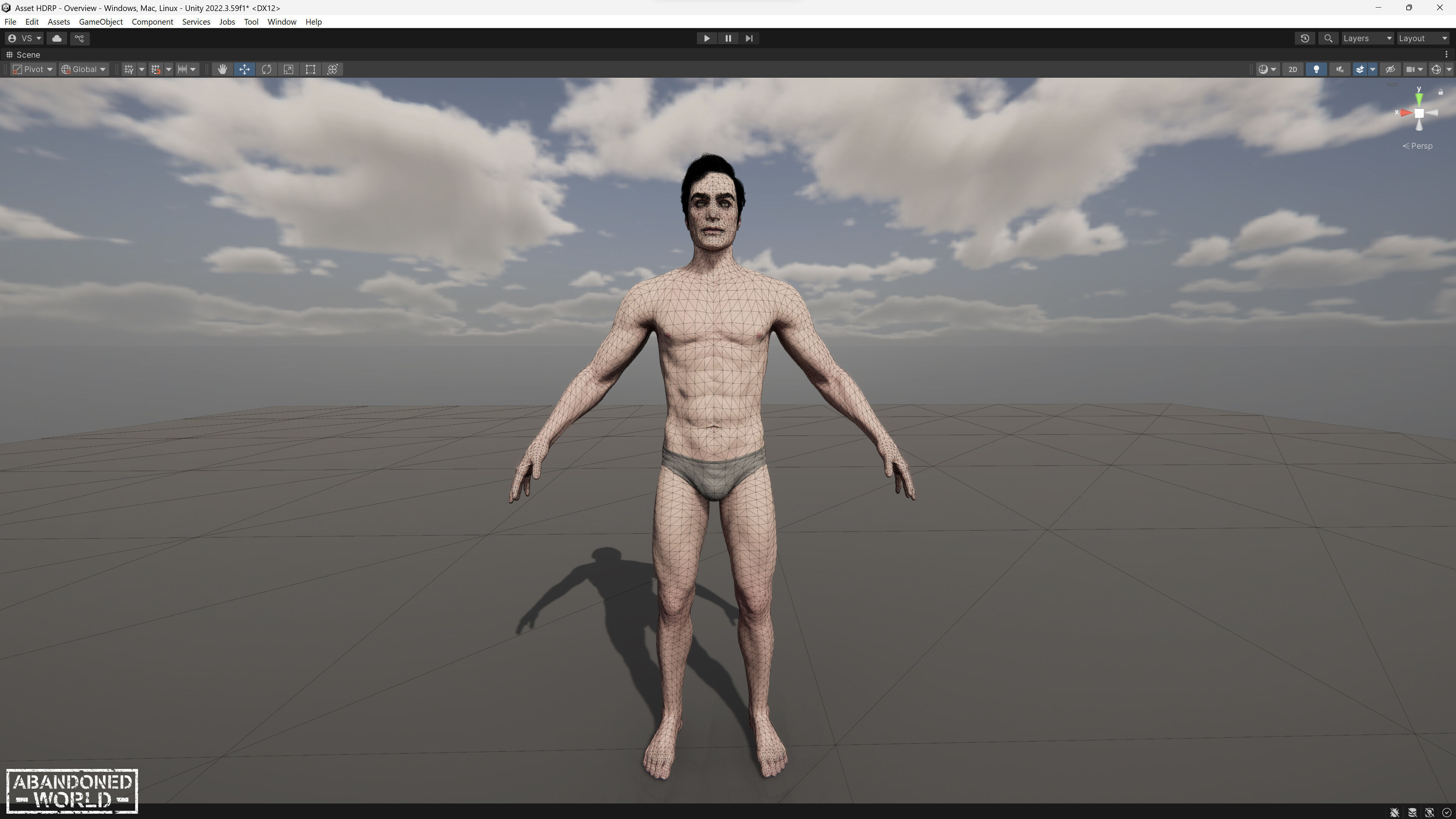Toggle hidden objects scene visibility

[1390, 69]
